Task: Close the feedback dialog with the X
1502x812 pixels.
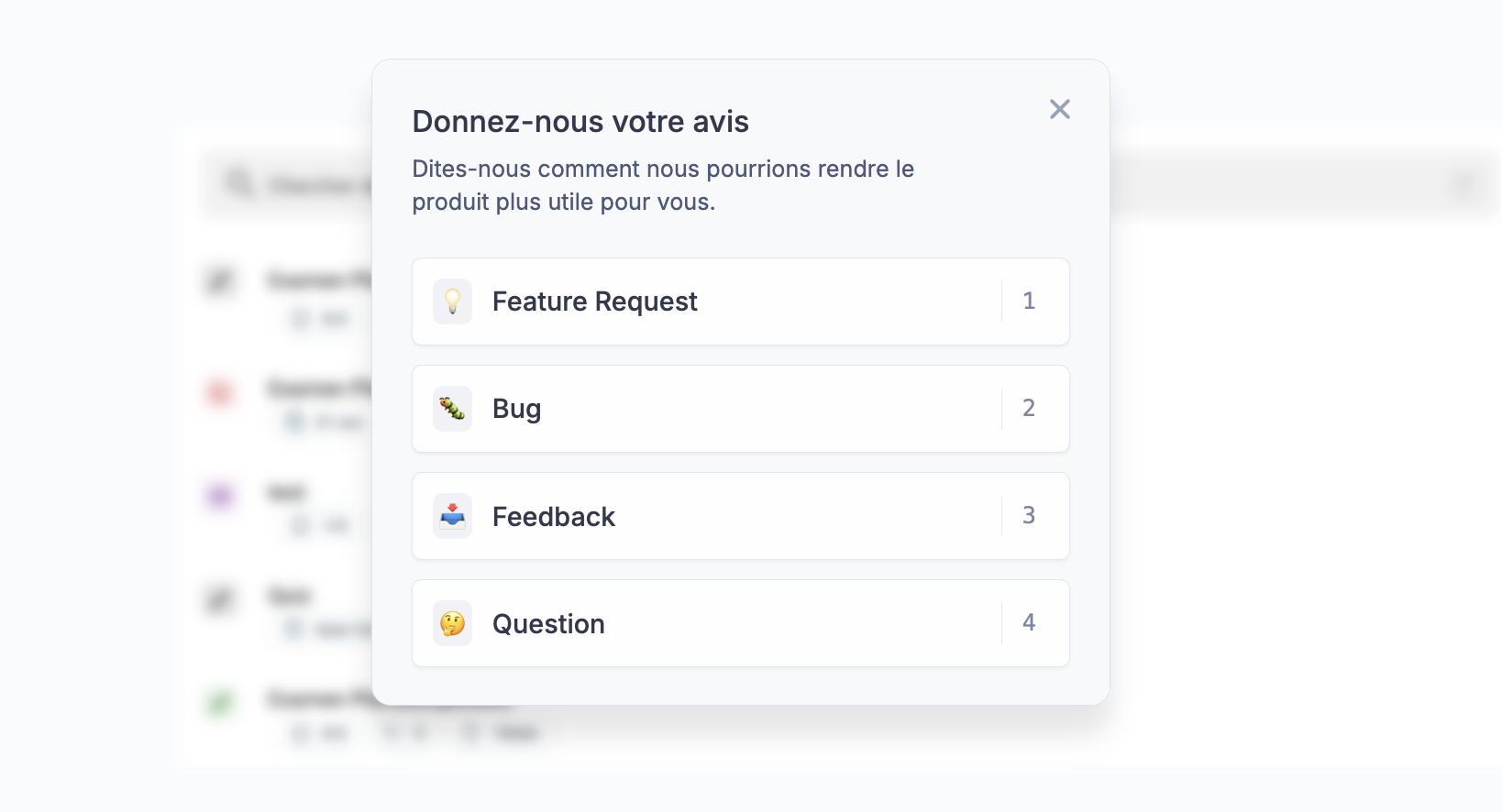Action: click(1060, 109)
